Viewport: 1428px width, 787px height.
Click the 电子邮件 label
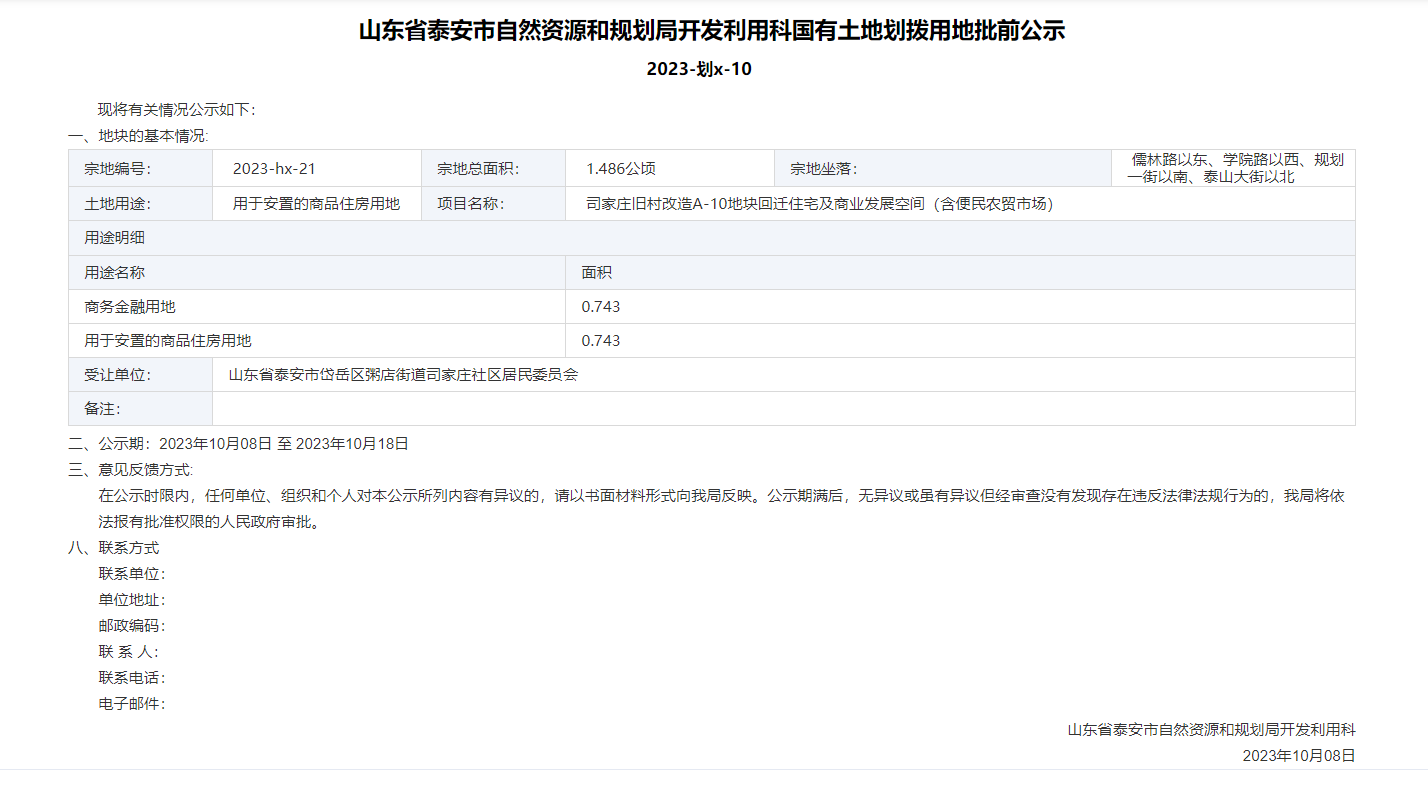coord(132,704)
